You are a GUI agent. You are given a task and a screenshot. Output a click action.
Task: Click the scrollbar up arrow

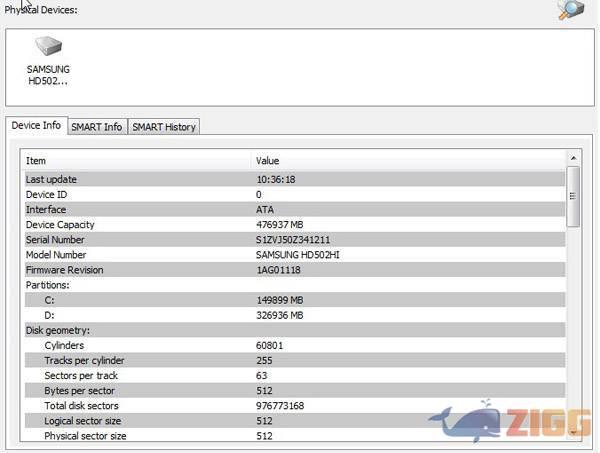(573, 158)
